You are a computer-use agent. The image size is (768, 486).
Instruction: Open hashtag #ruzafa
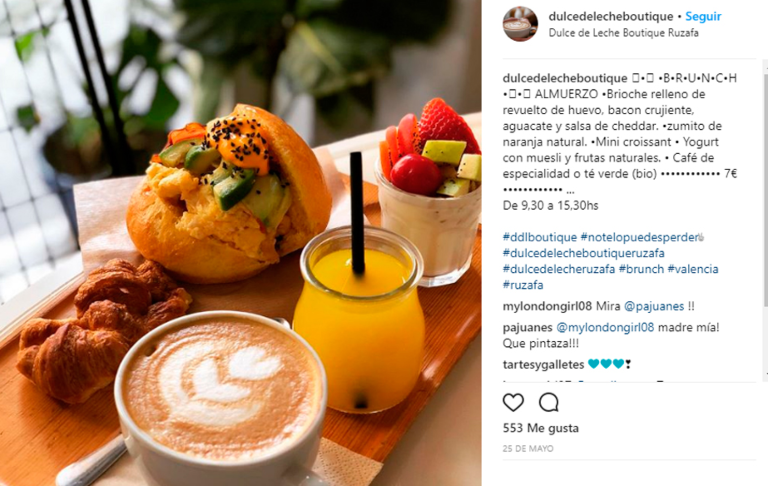pyautogui.click(x=523, y=285)
